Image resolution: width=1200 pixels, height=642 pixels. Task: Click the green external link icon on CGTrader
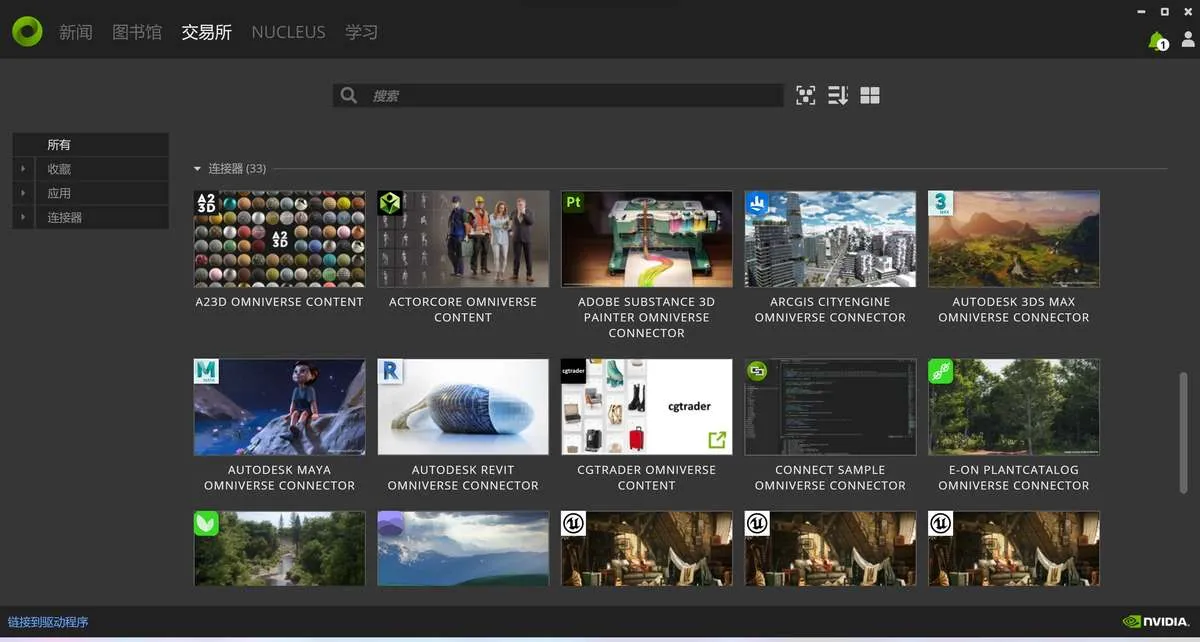tap(716, 439)
